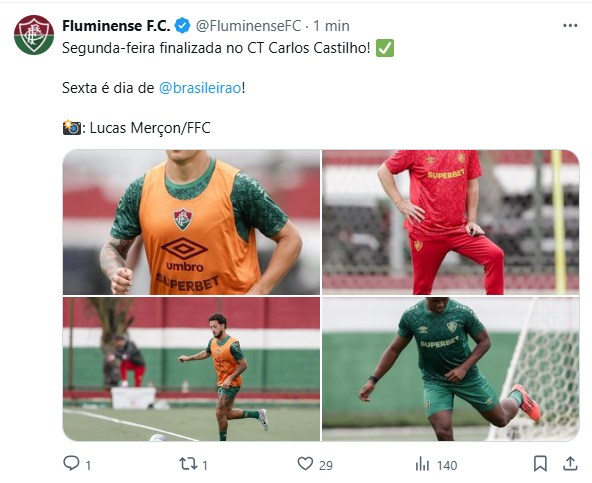Repost this tweet with retweet icon
The height and width of the screenshot is (483, 592).
[x=188, y=464]
